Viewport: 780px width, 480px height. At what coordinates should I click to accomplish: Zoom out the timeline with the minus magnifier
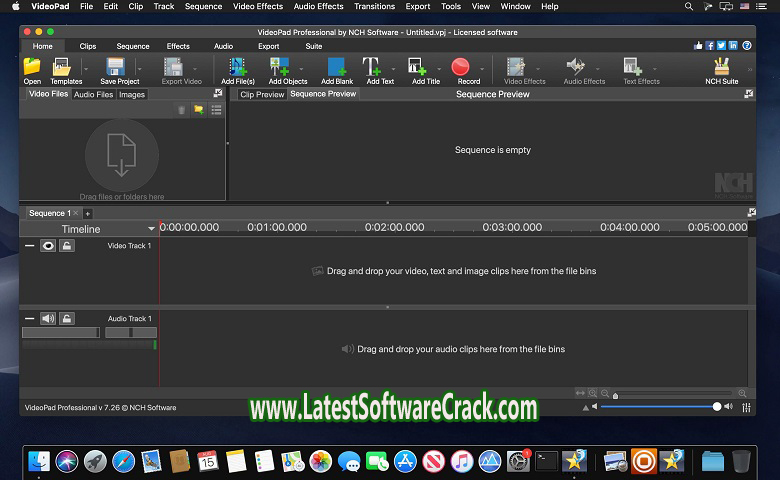[605, 393]
